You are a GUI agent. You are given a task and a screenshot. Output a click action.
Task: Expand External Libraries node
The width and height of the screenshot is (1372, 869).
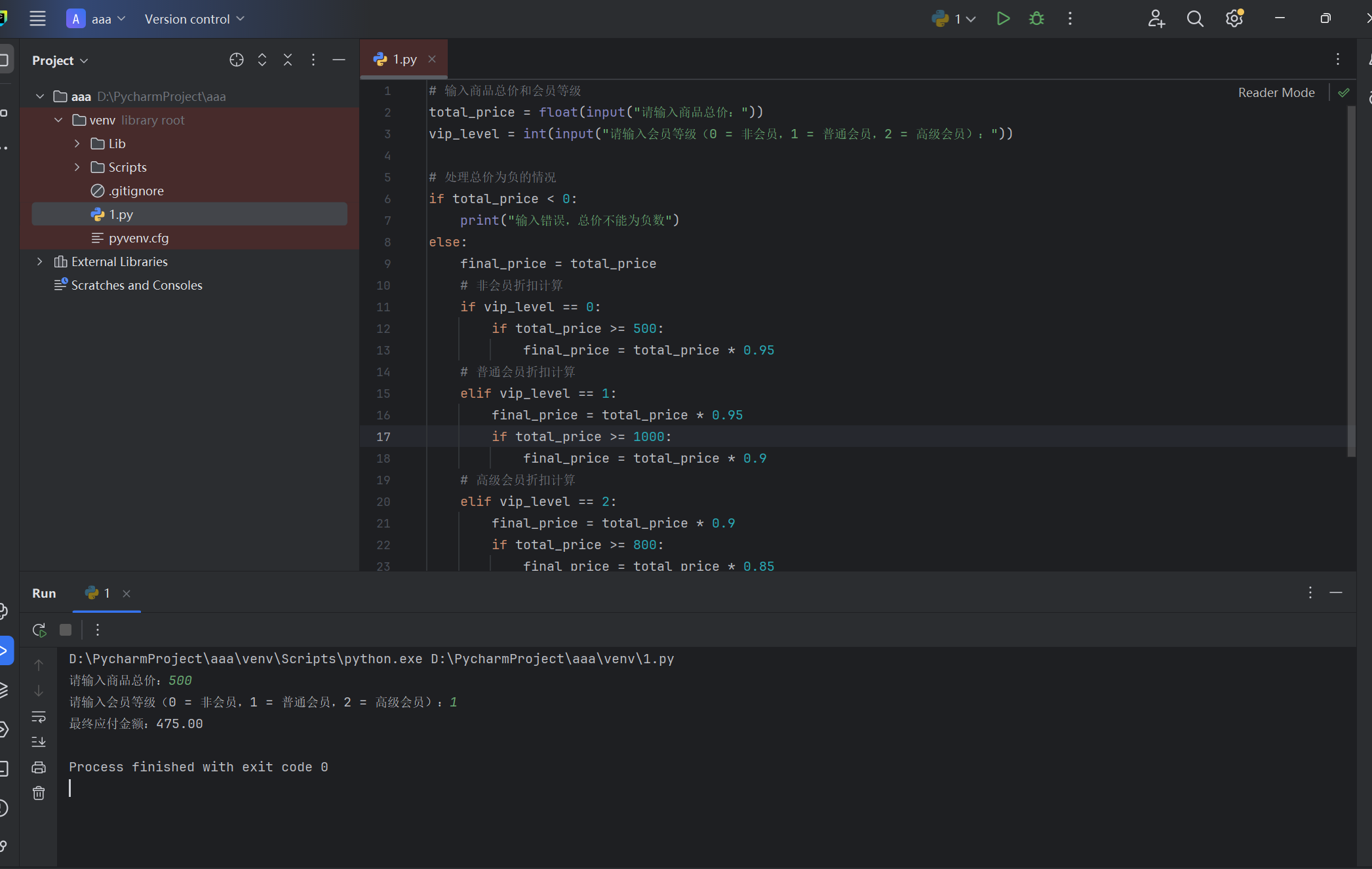point(40,261)
